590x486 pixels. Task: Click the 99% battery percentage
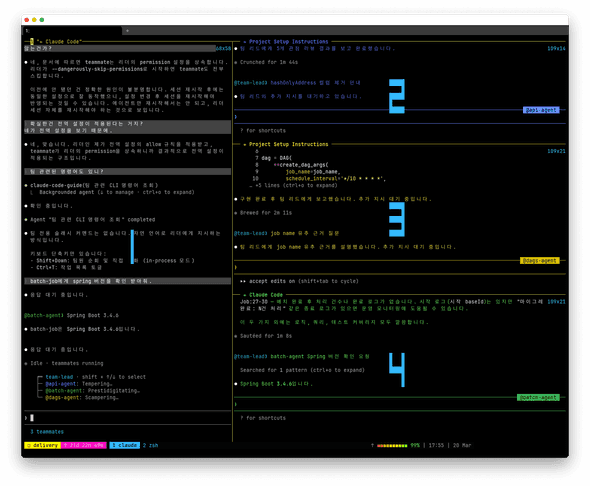pos(415,445)
